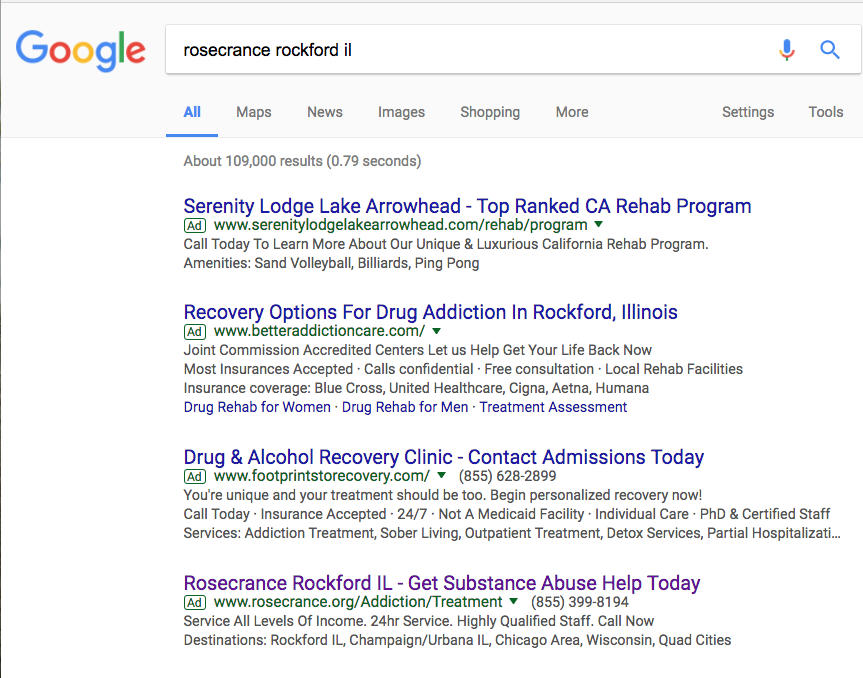This screenshot has width=863, height=678.
Task: Click www.serenitylodgelakearrowhead.com/rehab/program URL text
Action: [x=401, y=225]
